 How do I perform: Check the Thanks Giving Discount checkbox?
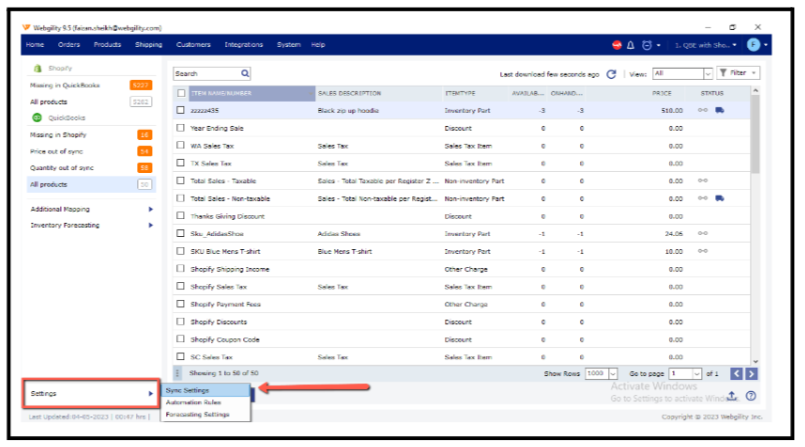(x=180, y=216)
